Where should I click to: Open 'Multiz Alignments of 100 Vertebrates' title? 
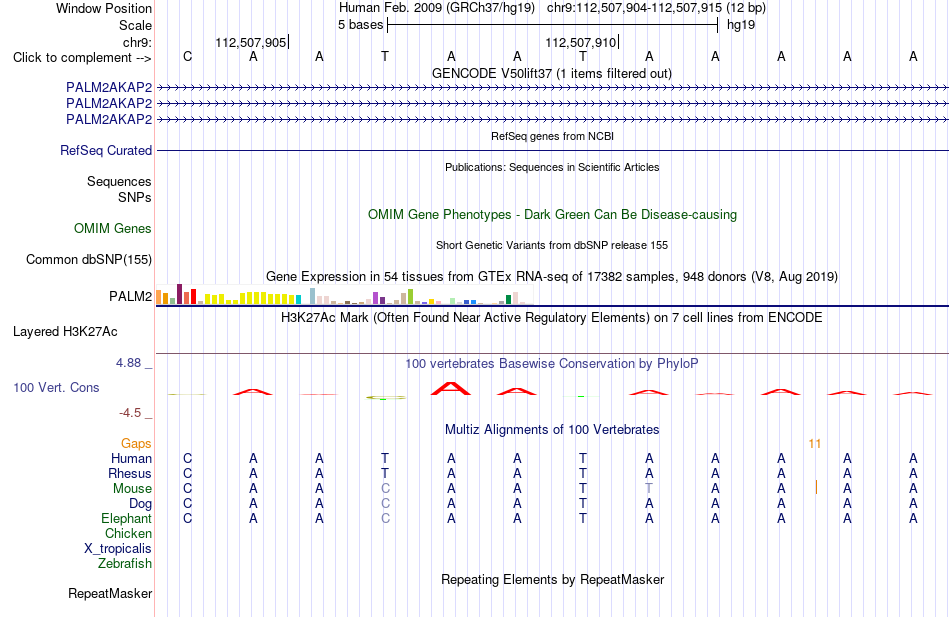552,430
